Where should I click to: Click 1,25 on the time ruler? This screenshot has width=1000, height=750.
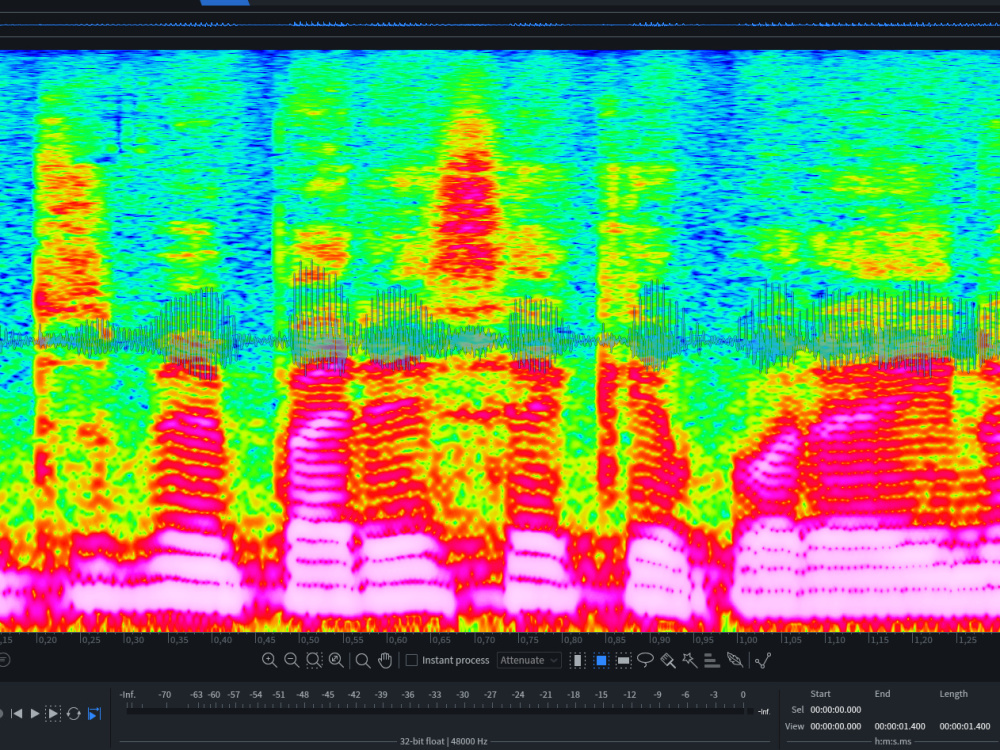(x=966, y=640)
